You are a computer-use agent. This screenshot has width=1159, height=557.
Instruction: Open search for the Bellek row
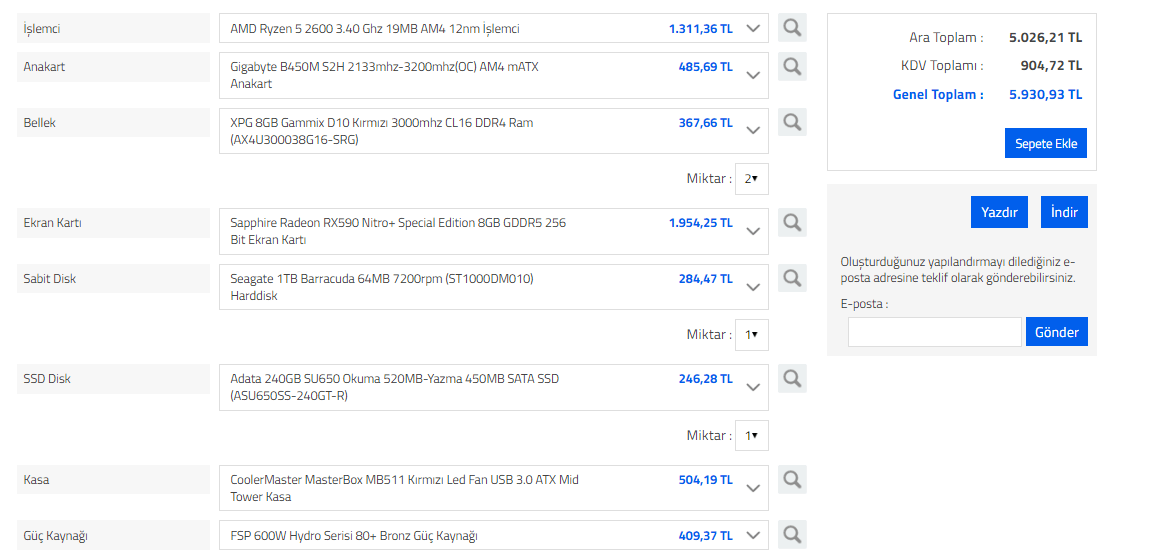pyautogui.click(x=792, y=122)
